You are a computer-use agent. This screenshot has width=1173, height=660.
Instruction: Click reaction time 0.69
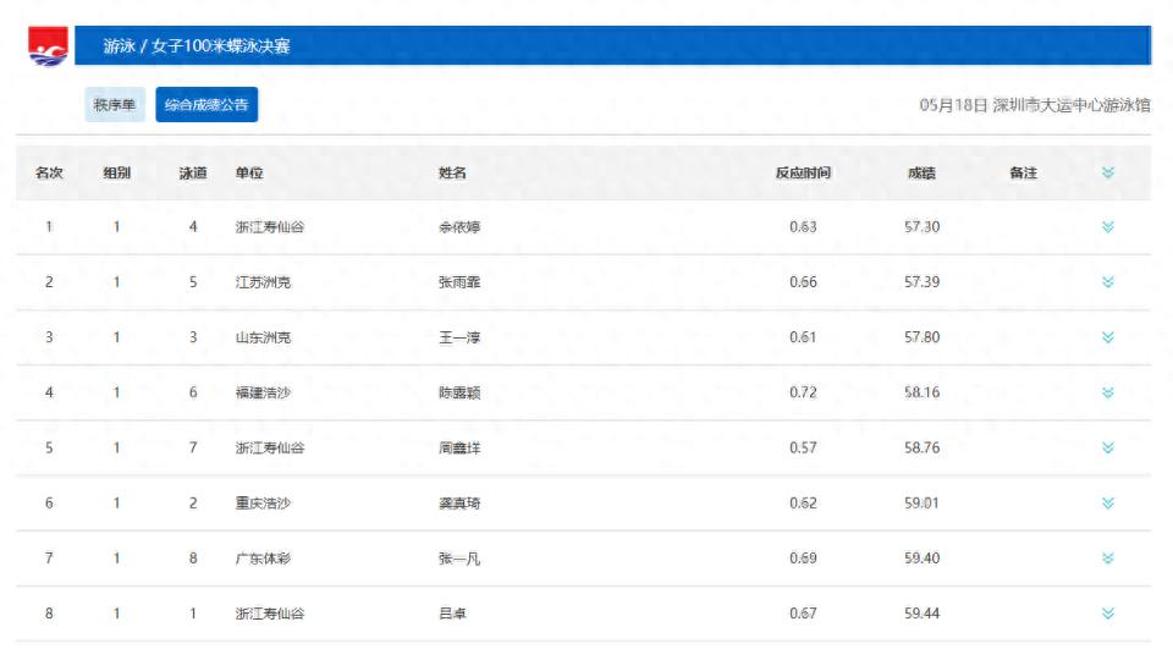[x=803, y=558]
